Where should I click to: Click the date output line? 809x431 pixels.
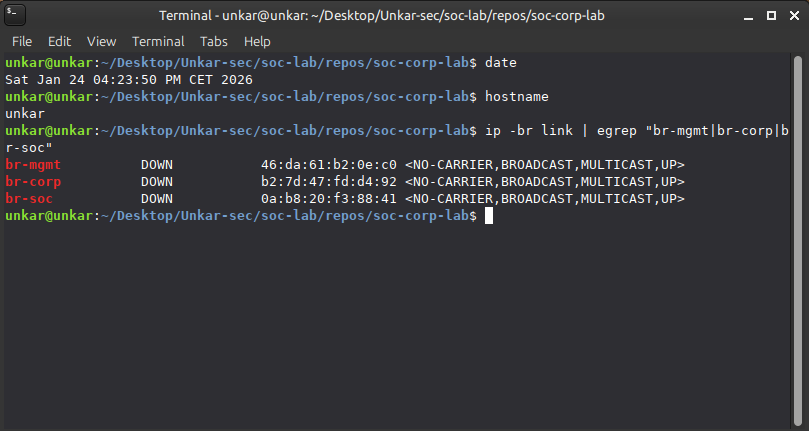129,79
